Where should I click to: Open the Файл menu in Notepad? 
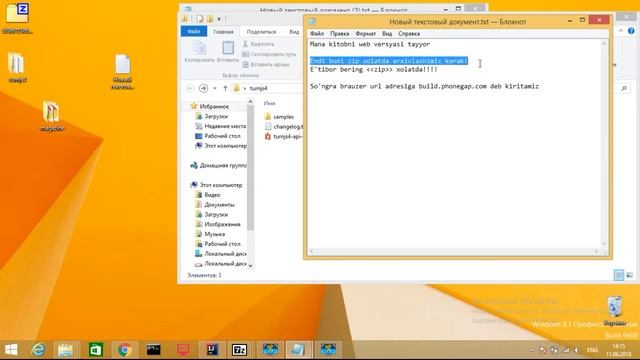point(317,33)
